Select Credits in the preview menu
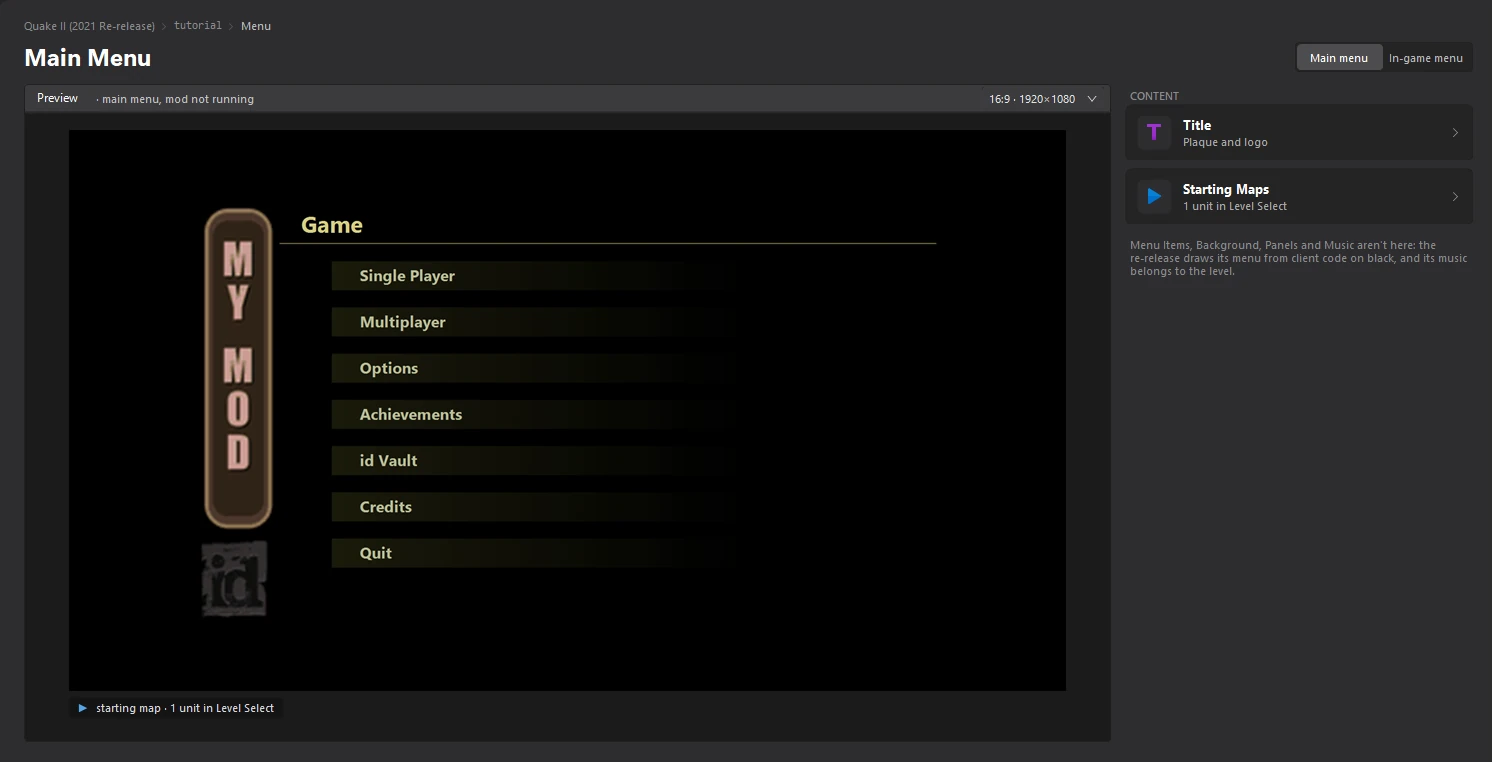The height and width of the screenshot is (762, 1493). [533, 507]
